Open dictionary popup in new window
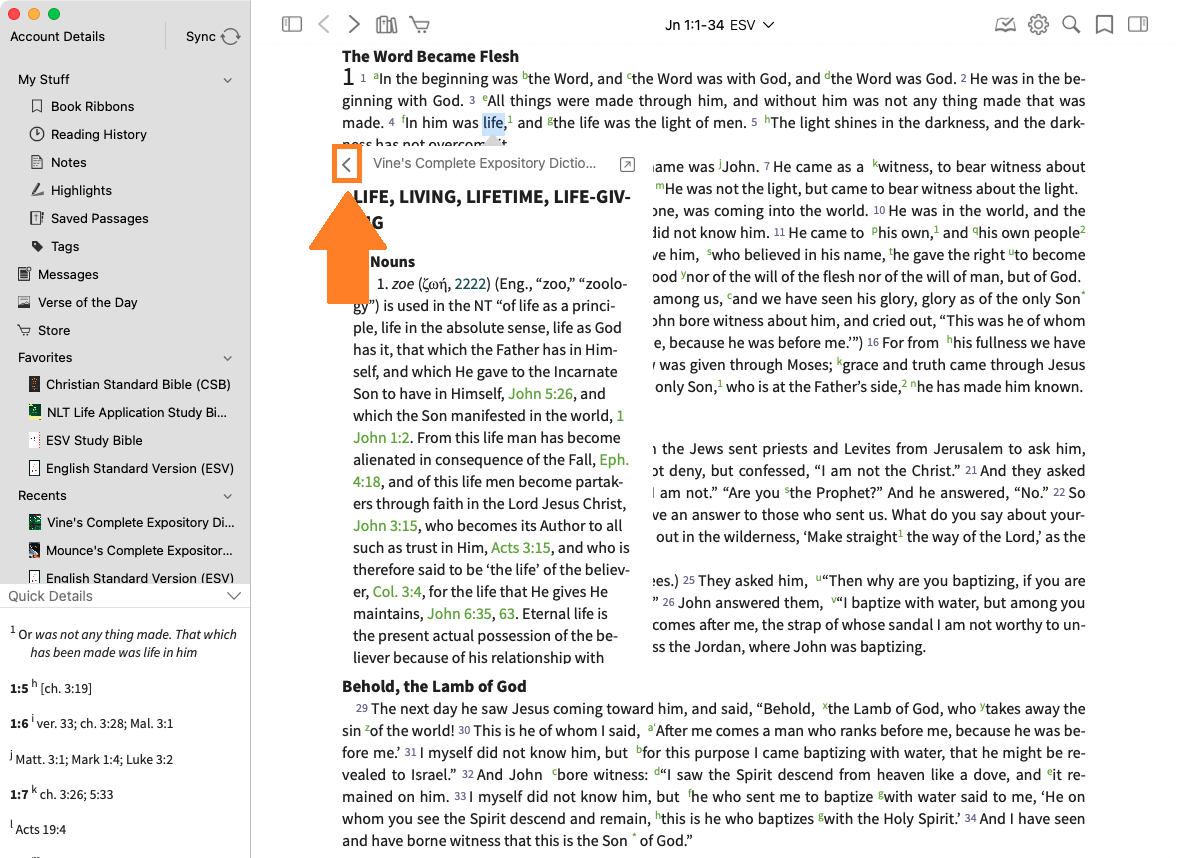The image size is (1178, 858). [627, 164]
